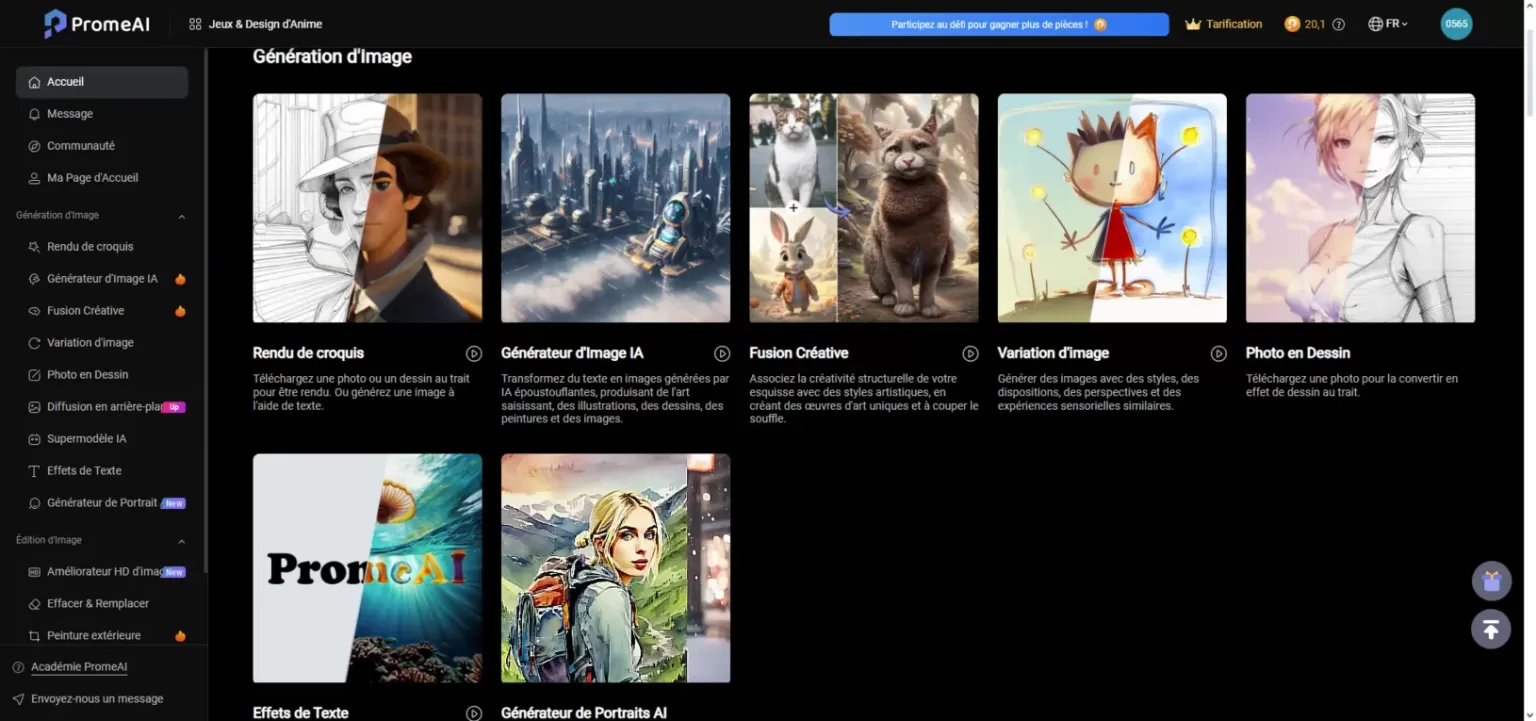This screenshot has height=721, width=1536.
Task: Open the Académie PromeAI link
Action: (x=79, y=667)
